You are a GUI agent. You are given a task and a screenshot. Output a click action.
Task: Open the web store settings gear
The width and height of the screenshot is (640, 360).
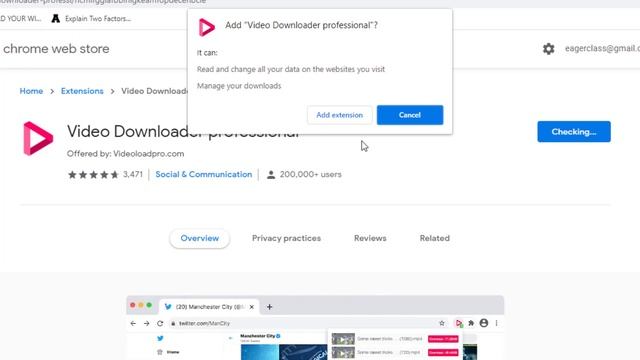click(549, 49)
